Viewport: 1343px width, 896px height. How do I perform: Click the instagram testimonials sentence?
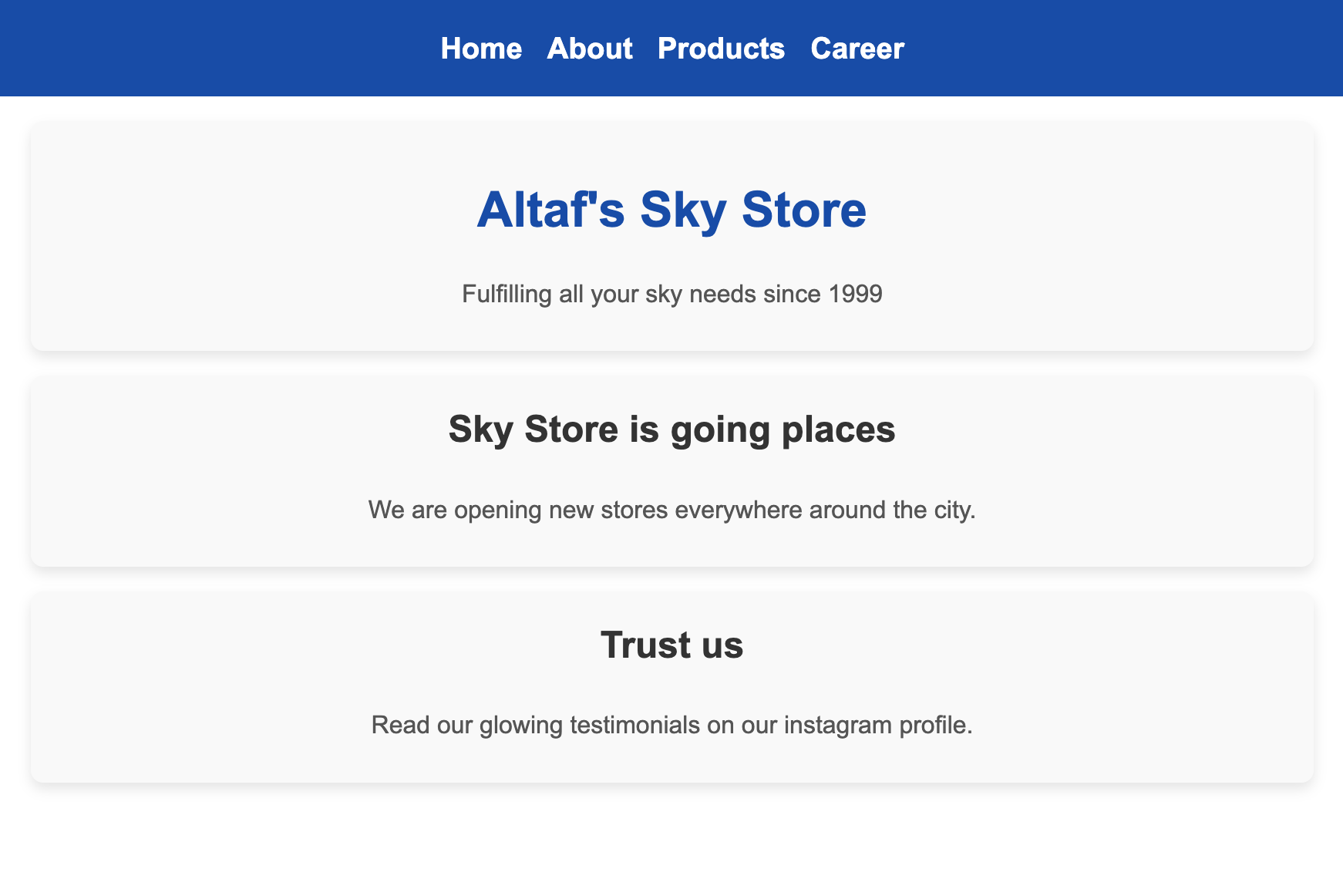(671, 725)
